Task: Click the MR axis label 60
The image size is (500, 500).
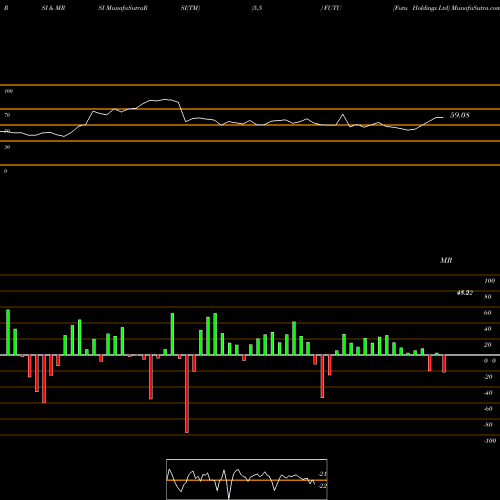Action: [x=487, y=313]
